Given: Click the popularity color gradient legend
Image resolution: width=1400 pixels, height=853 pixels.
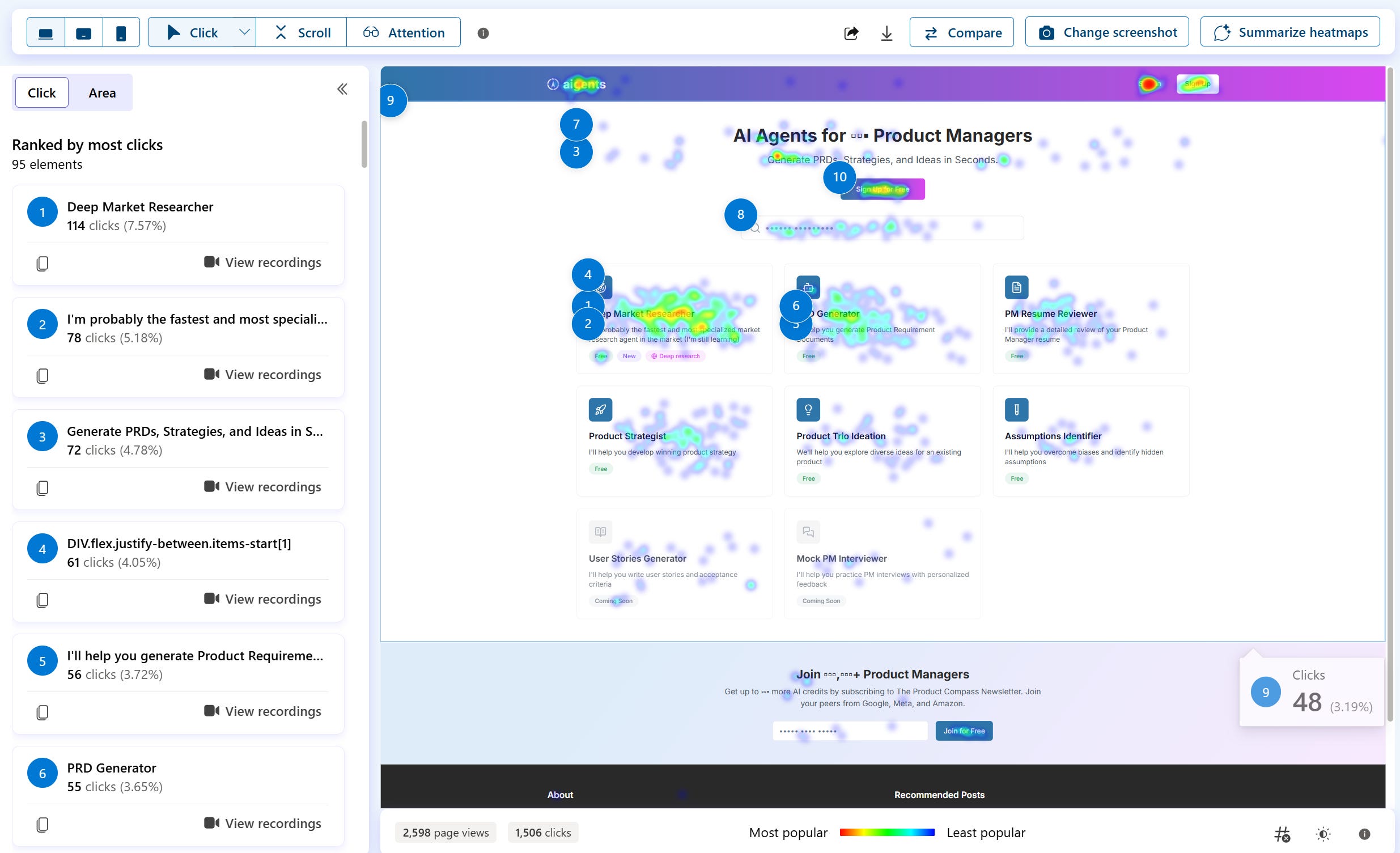Looking at the screenshot, I should click(x=886, y=833).
